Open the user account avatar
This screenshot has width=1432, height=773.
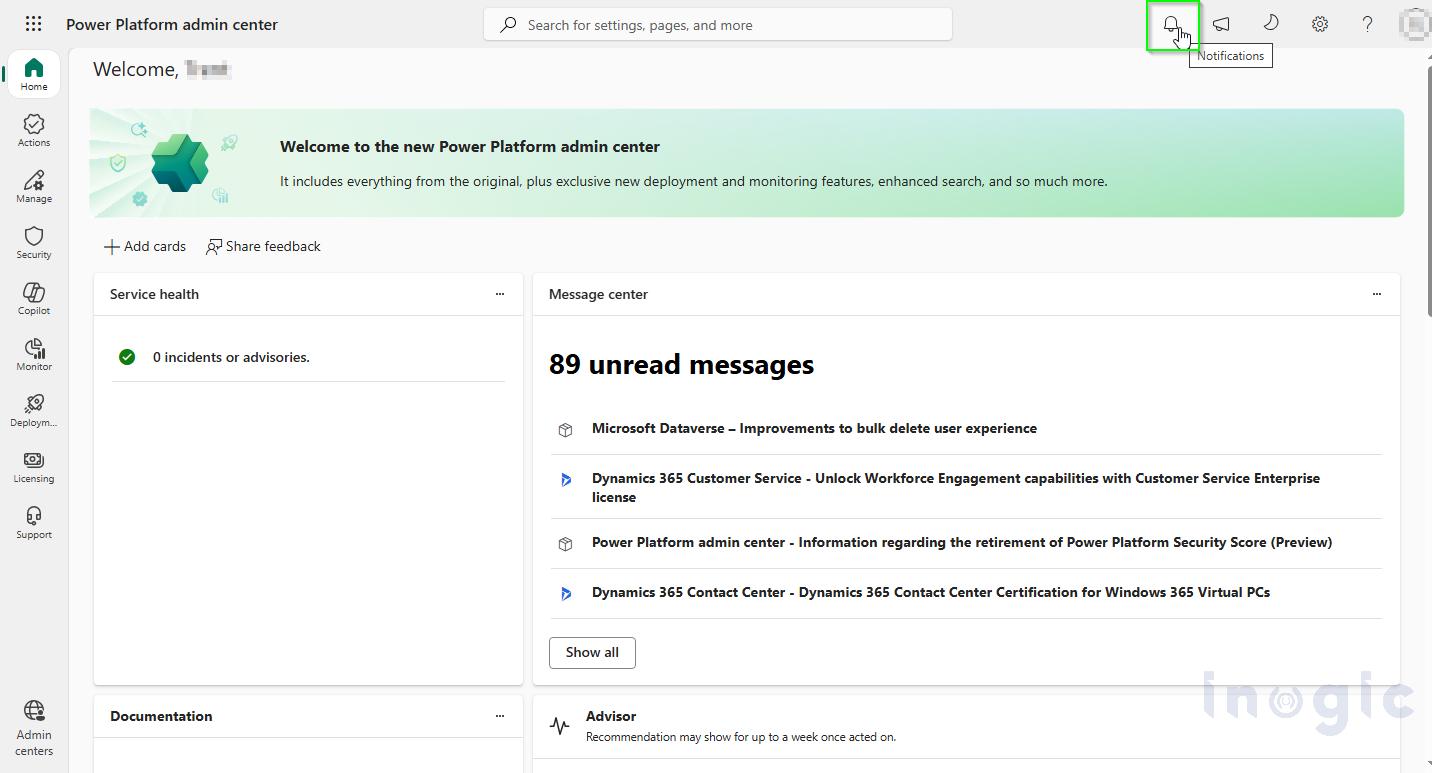point(1415,24)
